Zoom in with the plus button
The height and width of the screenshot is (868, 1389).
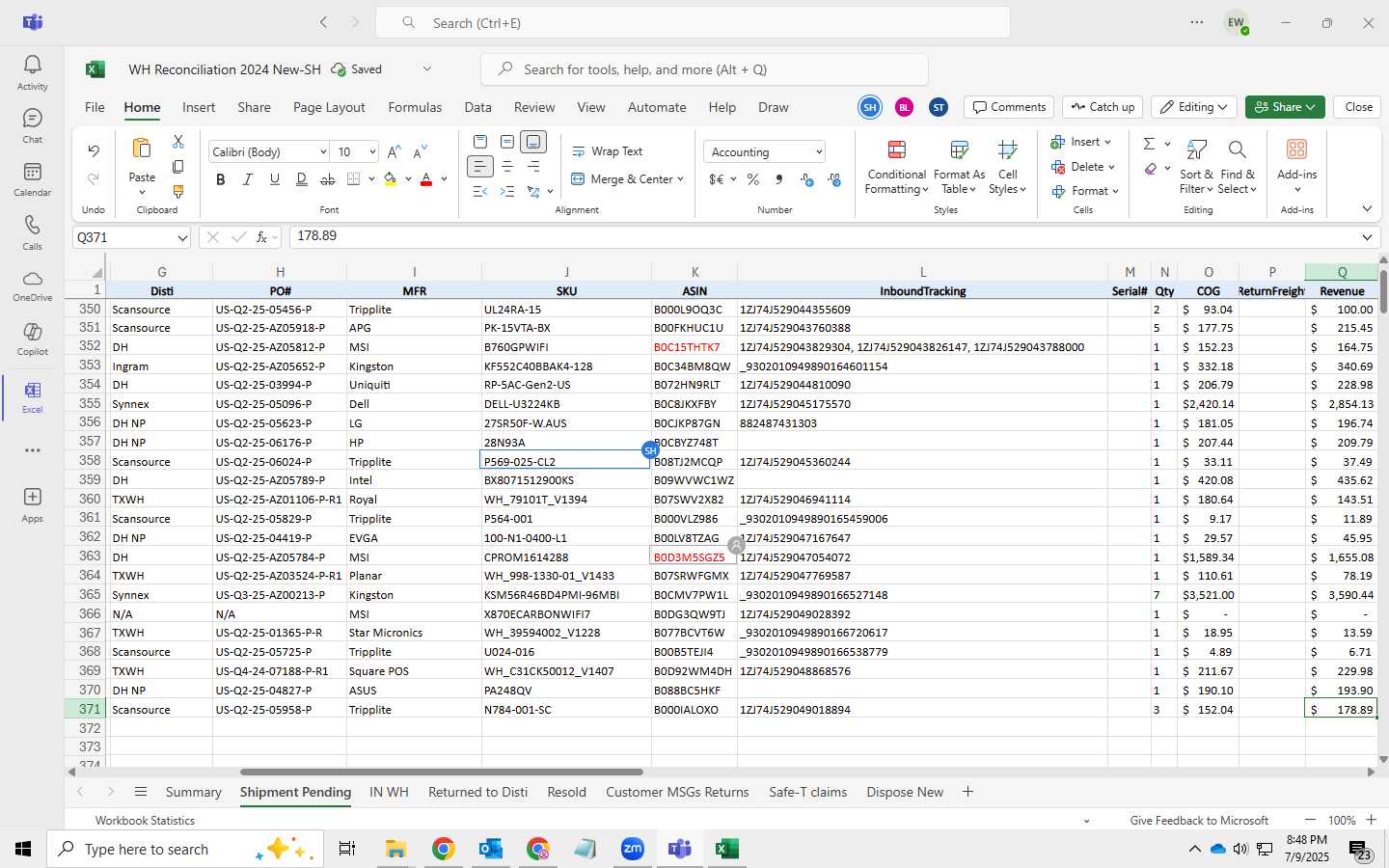[1371, 820]
